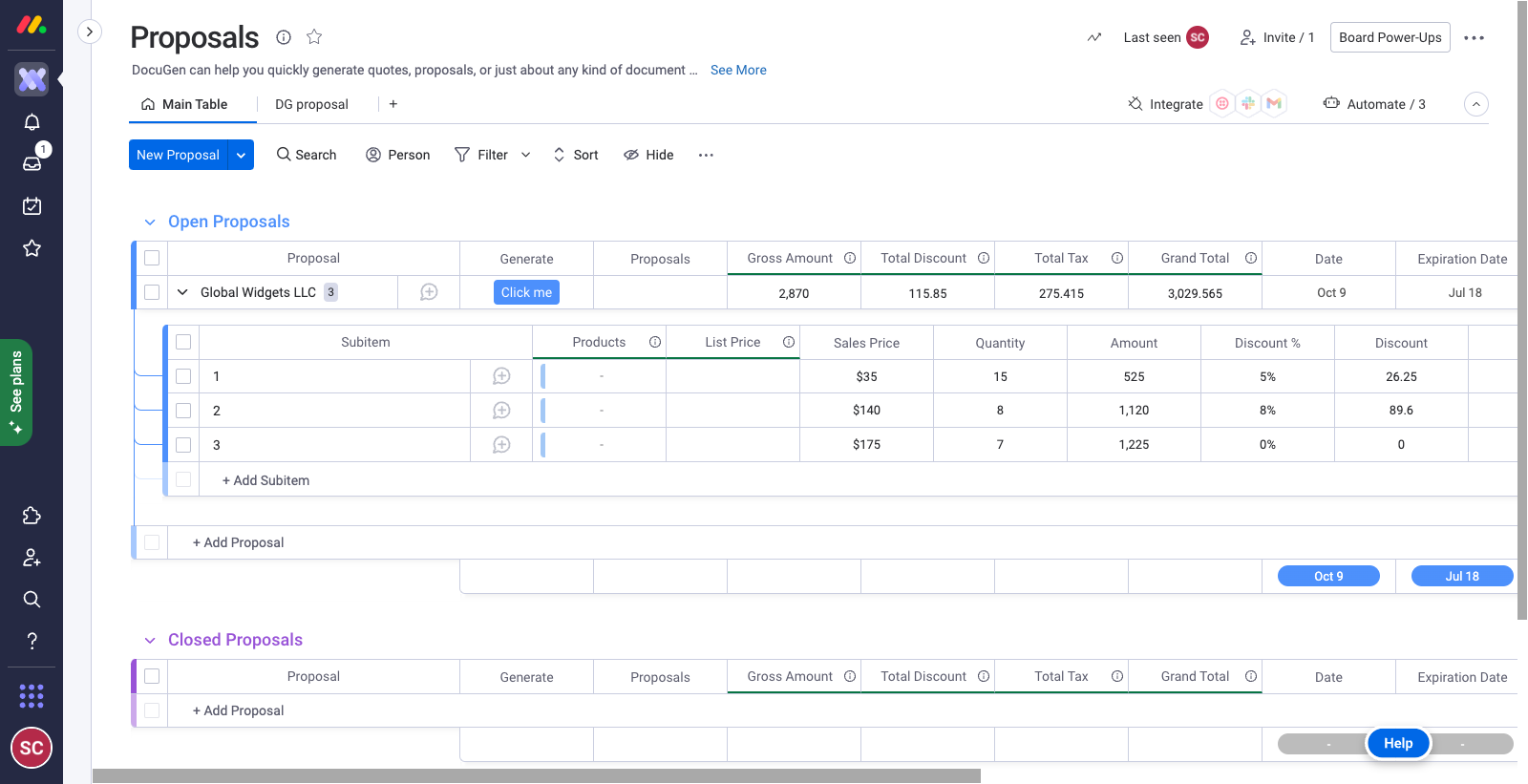Click the + Add Subitem field
1528x784 pixels.
pyautogui.click(x=265, y=480)
